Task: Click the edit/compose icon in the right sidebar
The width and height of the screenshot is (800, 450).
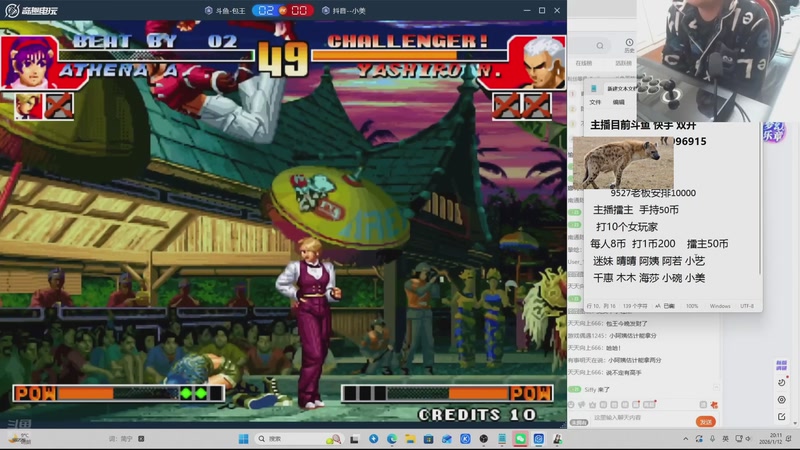Action: click(782, 417)
